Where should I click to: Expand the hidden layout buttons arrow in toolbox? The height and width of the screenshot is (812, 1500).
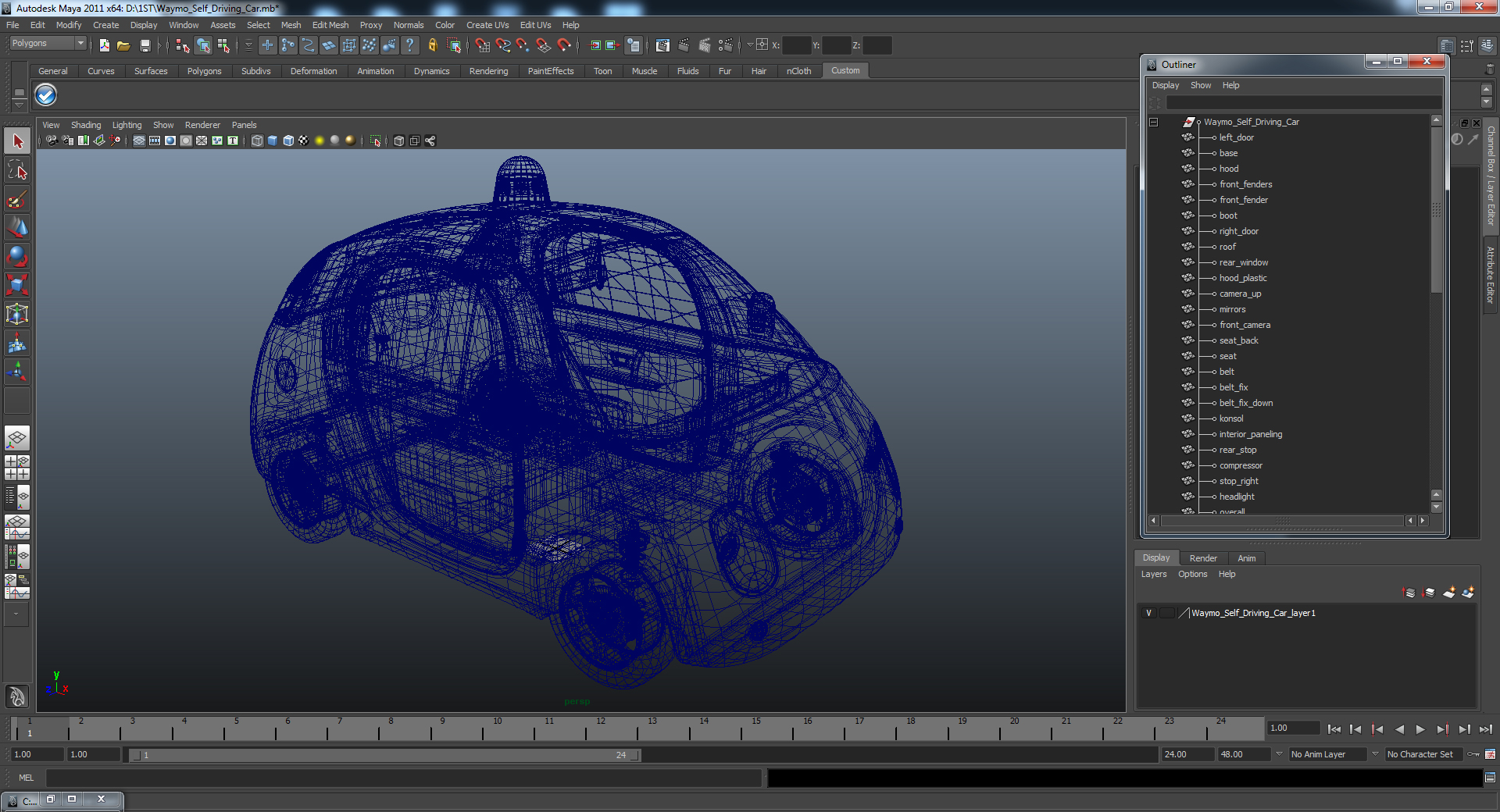(16, 614)
